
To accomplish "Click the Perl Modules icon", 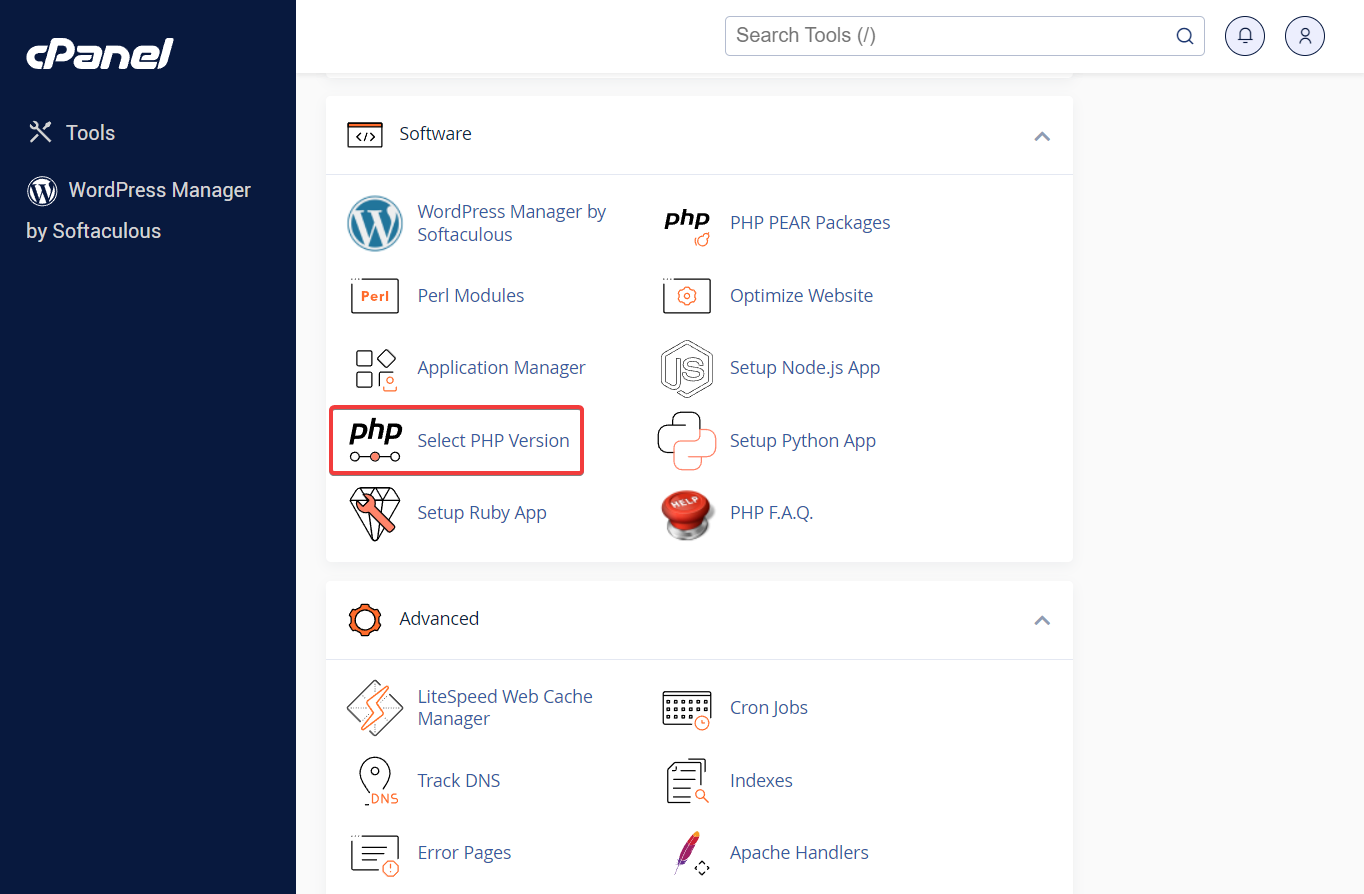I will pos(375,296).
